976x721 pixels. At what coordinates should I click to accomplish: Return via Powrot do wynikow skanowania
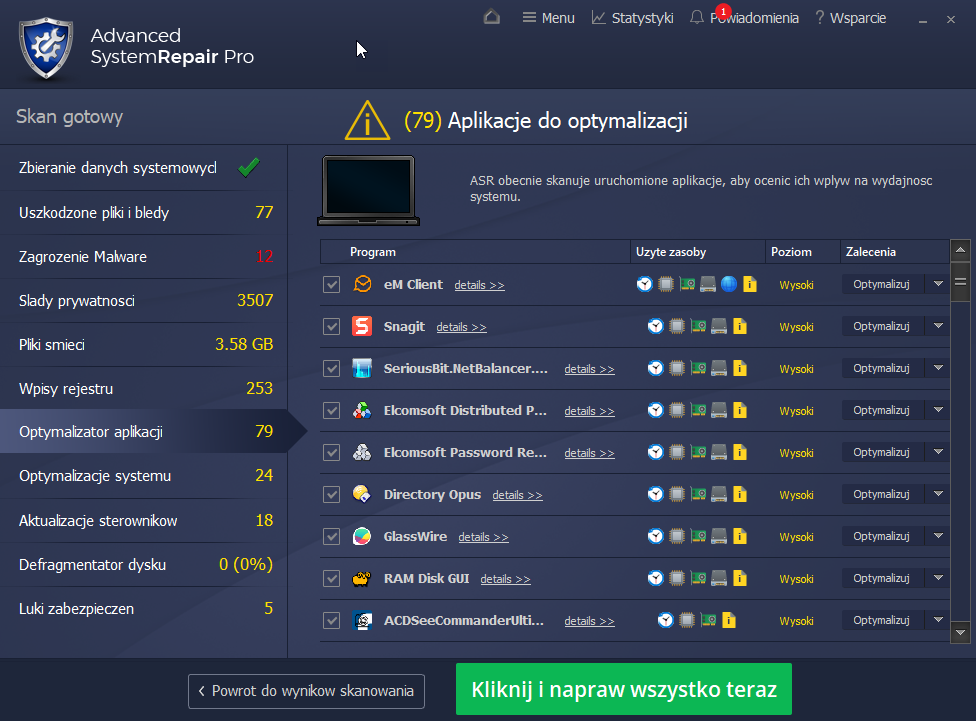click(x=306, y=691)
